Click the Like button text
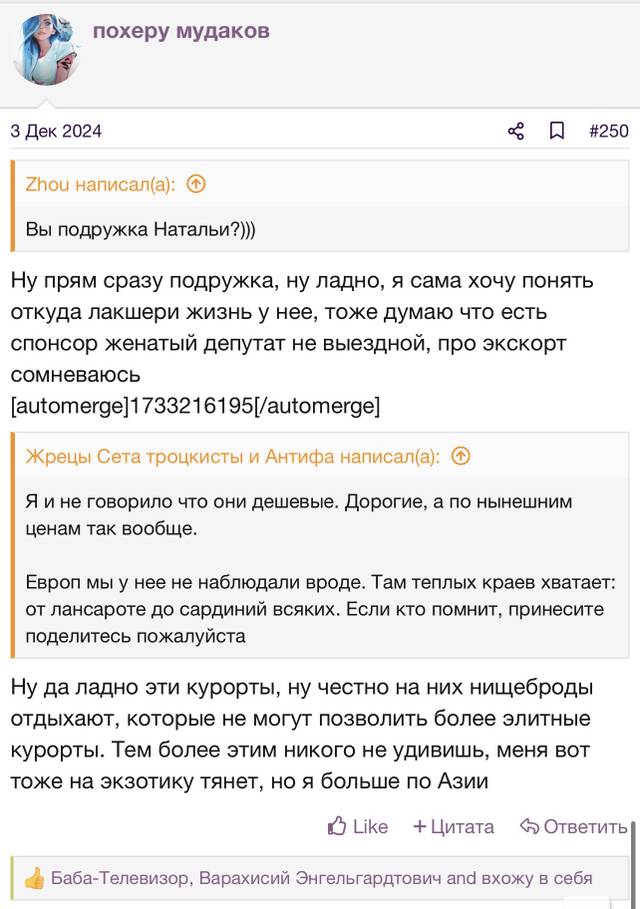 click(x=370, y=826)
